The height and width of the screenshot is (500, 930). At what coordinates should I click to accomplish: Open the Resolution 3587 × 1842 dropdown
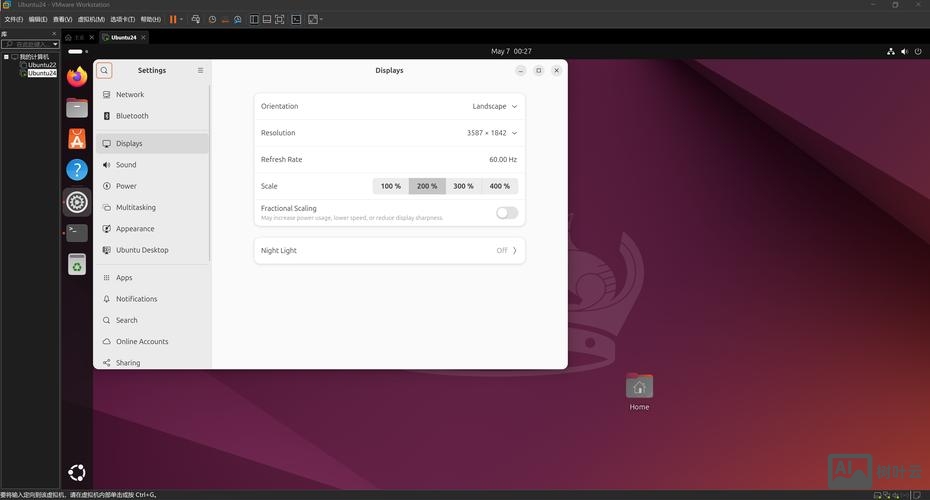(492, 133)
